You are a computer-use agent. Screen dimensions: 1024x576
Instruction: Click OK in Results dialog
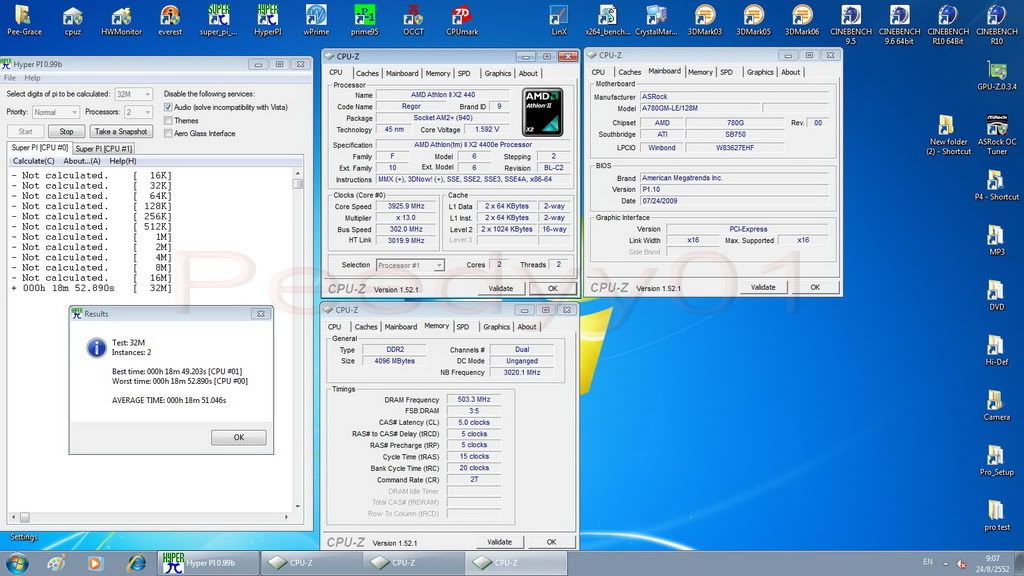[x=238, y=438]
